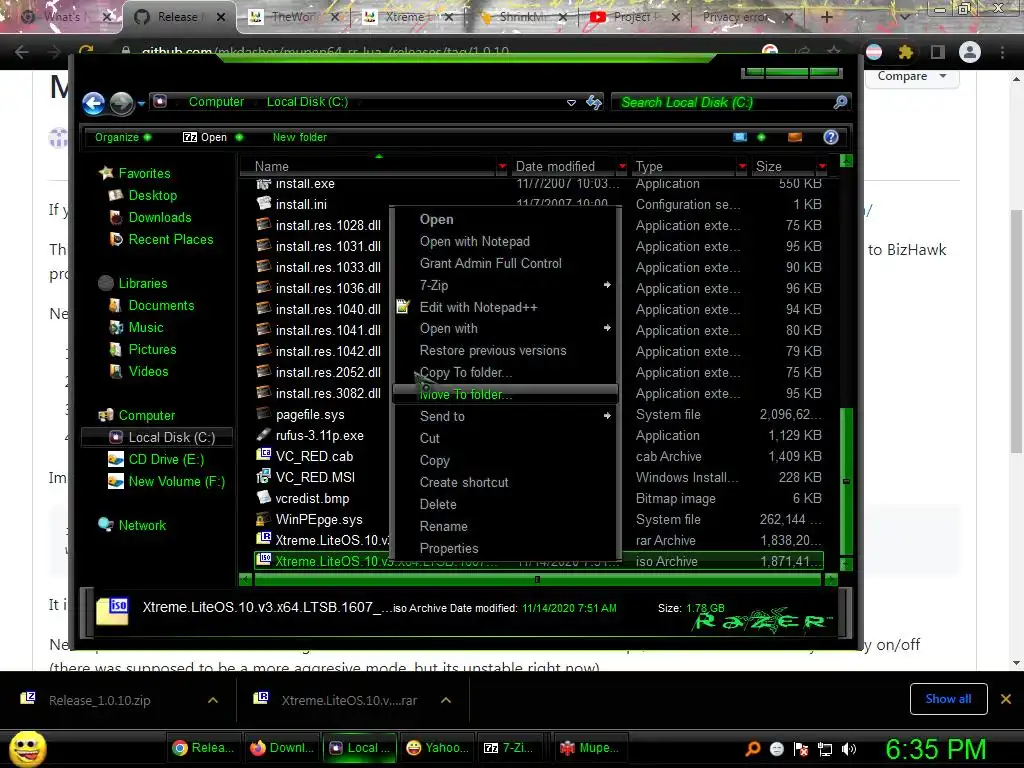Image resolution: width=1024 pixels, height=768 pixels.
Task: Open the Type column filter dropdown
Action: point(742,167)
